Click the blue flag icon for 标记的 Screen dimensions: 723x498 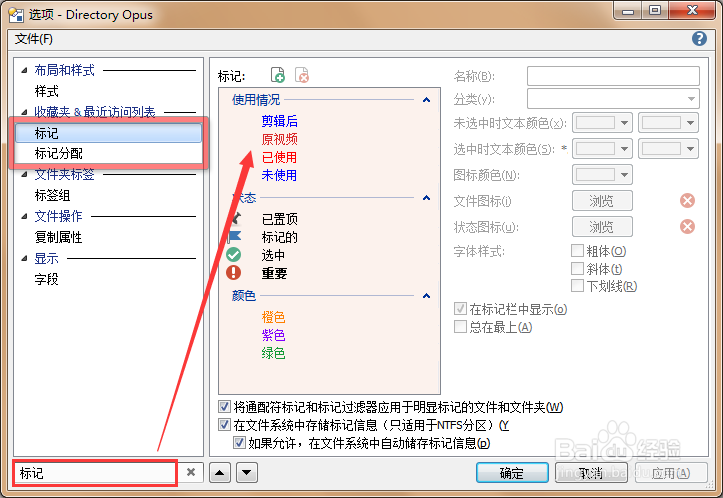click(235, 237)
